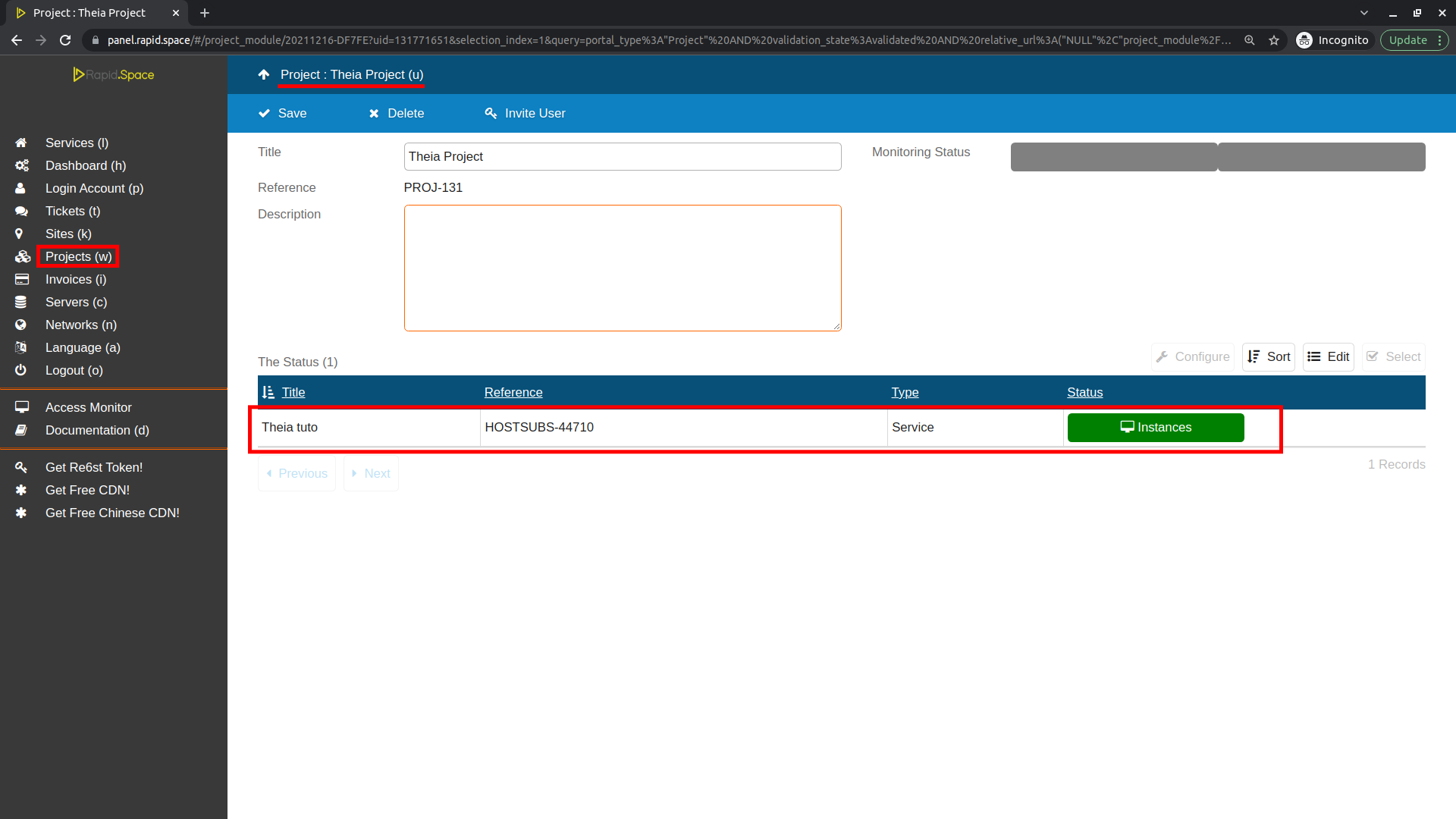
Task: Click the Sort button above the table
Action: click(x=1269, y=356)
